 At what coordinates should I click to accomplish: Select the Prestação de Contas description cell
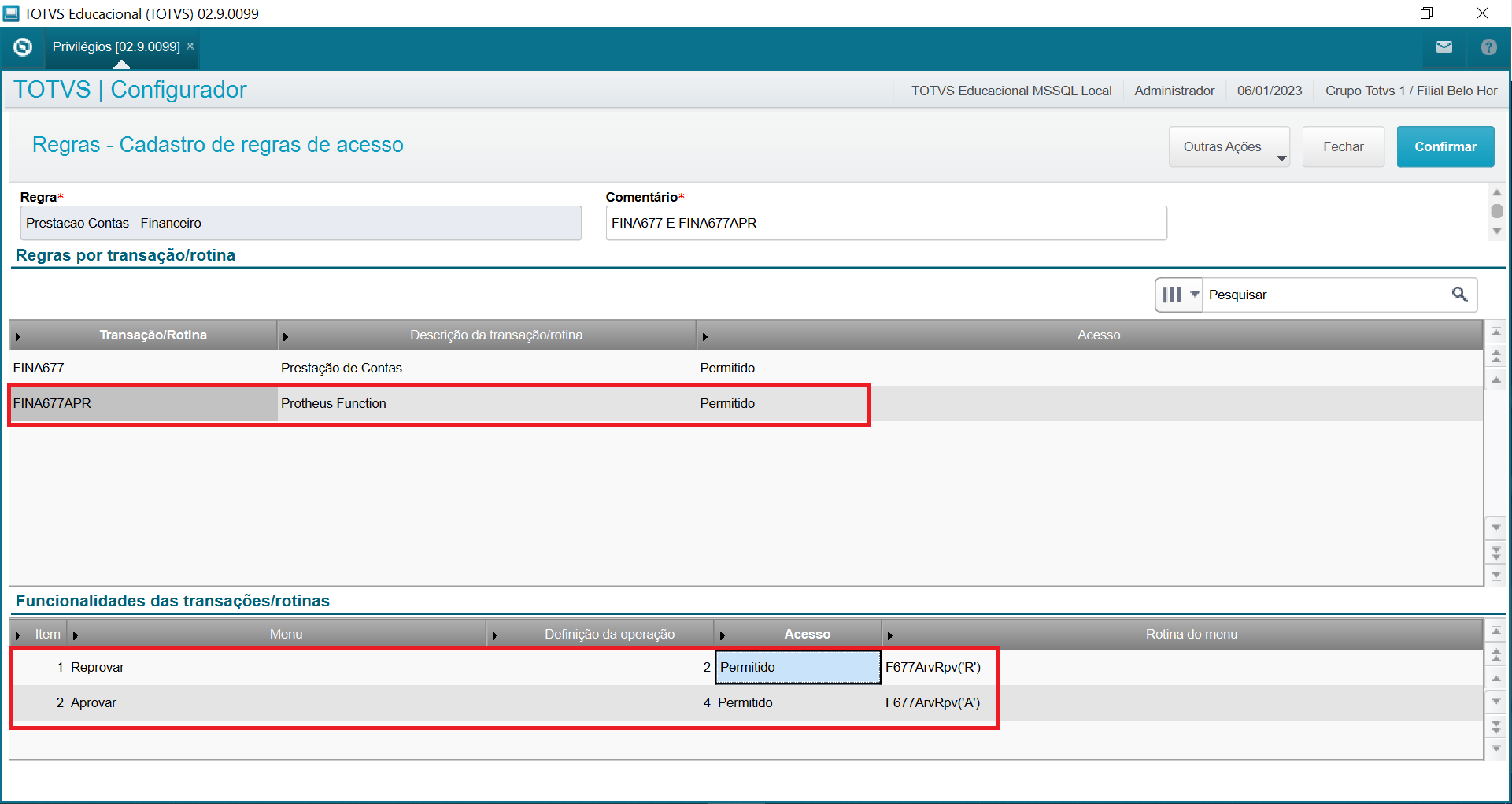pos(486,368)
